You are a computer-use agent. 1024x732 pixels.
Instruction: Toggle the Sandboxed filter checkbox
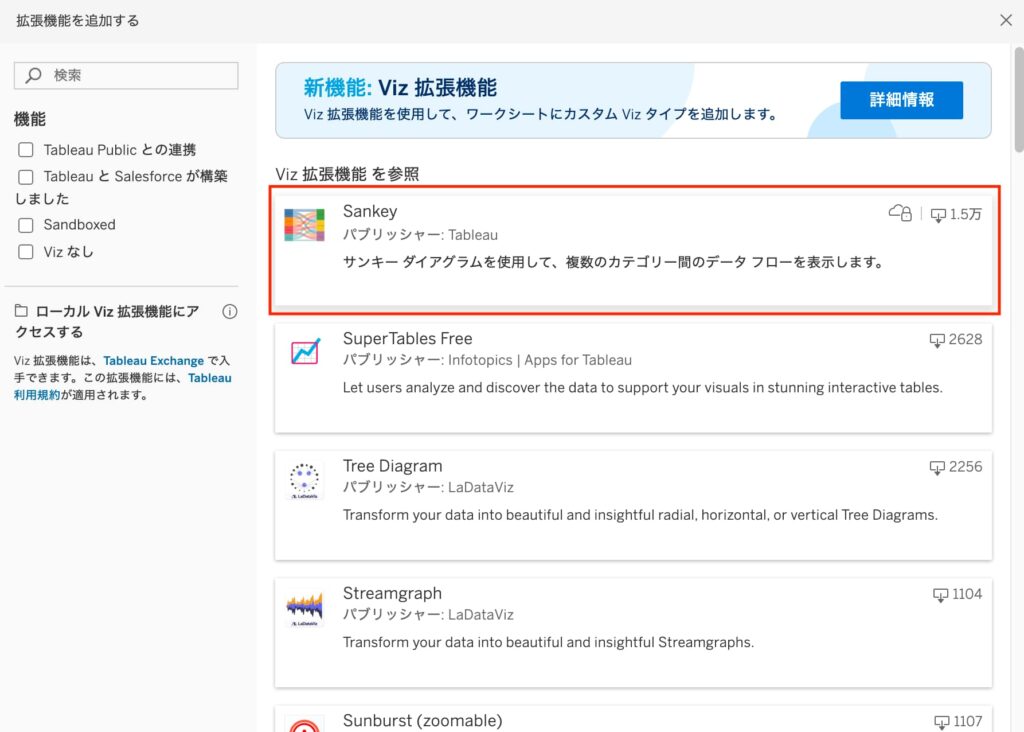(26, 225)
